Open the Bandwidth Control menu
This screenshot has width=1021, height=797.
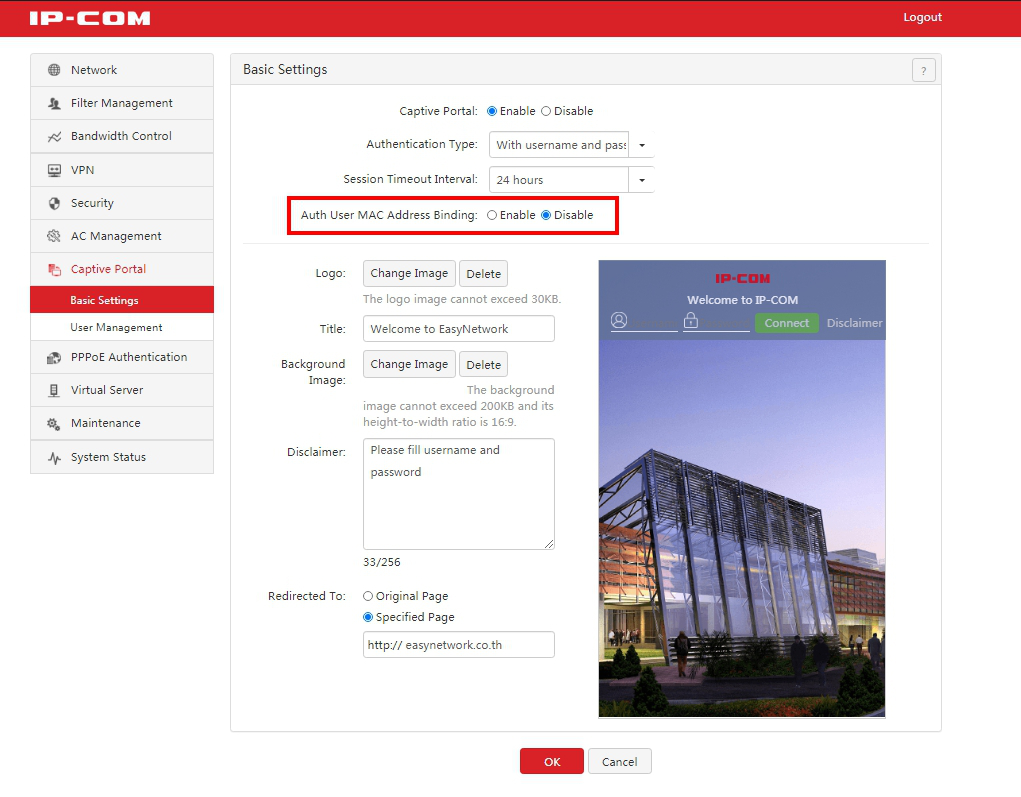point(122,136)
